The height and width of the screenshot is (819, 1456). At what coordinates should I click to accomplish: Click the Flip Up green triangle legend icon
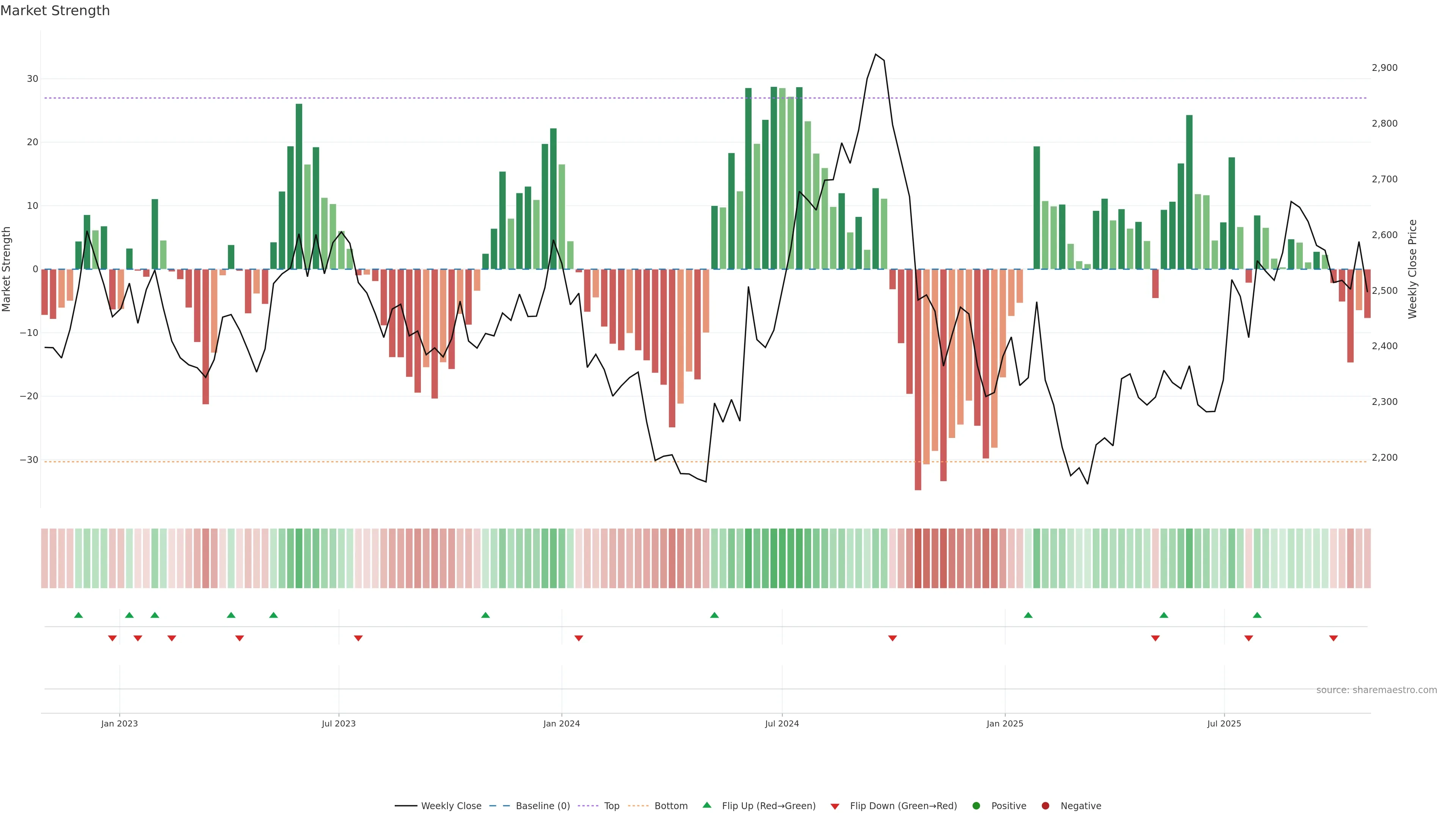pyautogui.click(x=706, y=805)
